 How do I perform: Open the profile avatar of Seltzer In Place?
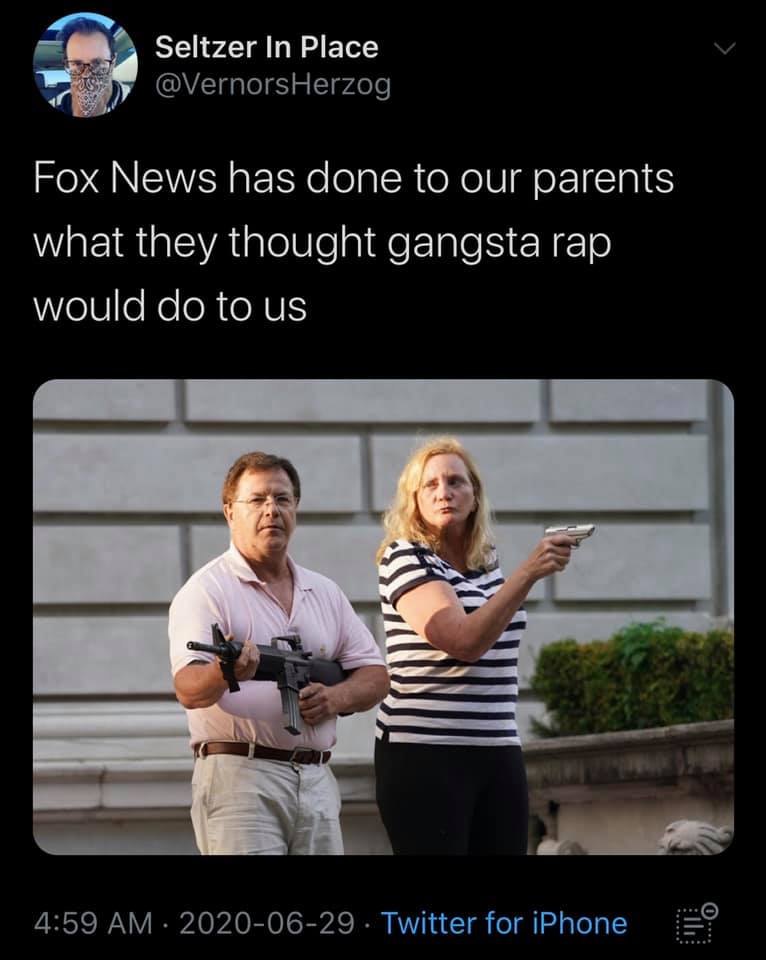tap(86, 64)
